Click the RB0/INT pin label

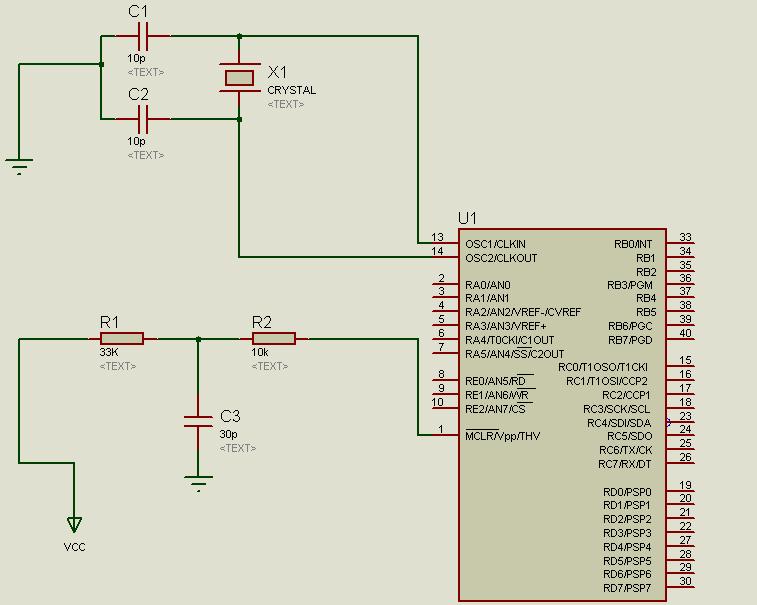point(633,244)
